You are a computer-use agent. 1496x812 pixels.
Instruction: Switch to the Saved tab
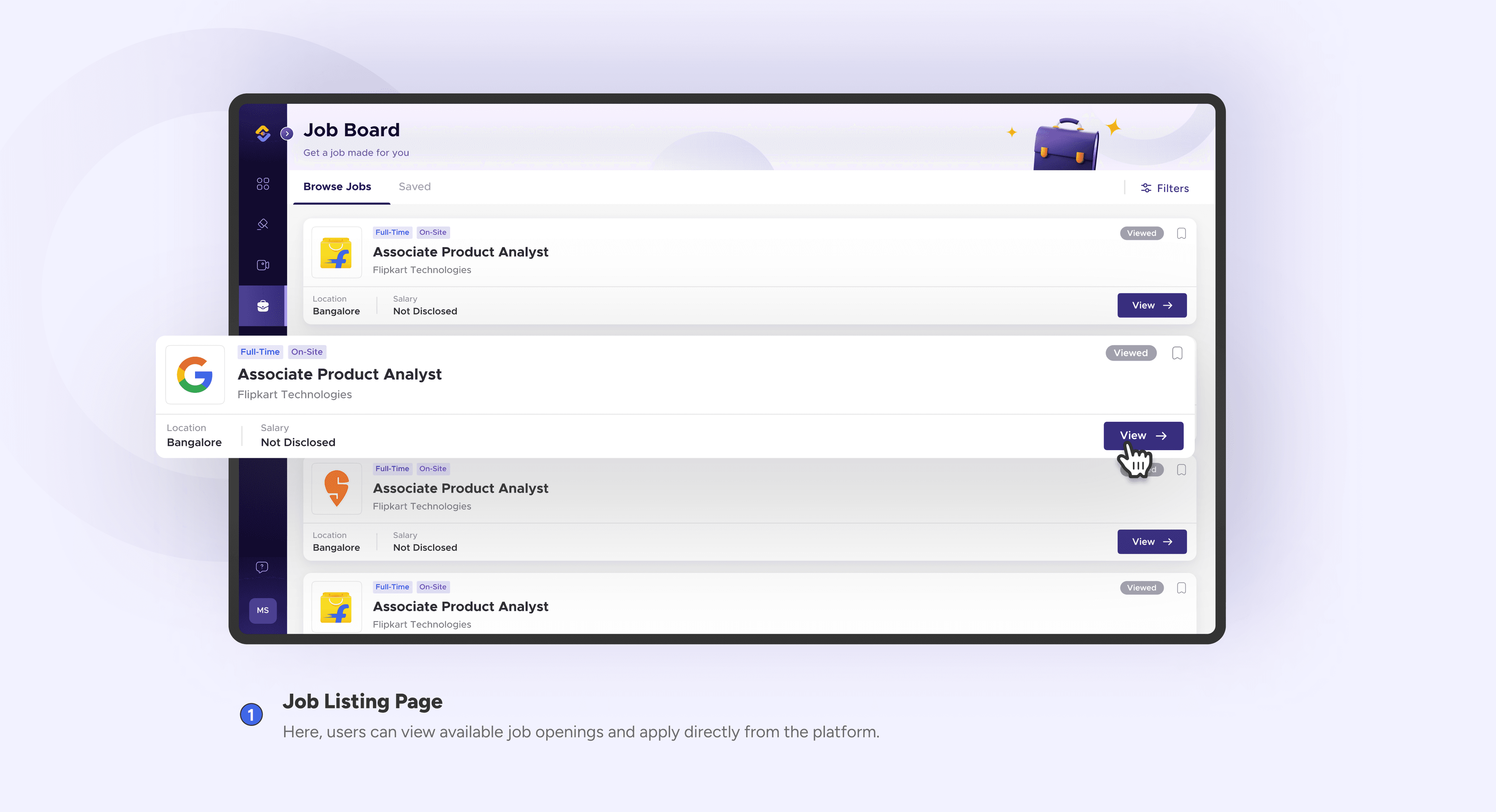[x=414, y=186]
